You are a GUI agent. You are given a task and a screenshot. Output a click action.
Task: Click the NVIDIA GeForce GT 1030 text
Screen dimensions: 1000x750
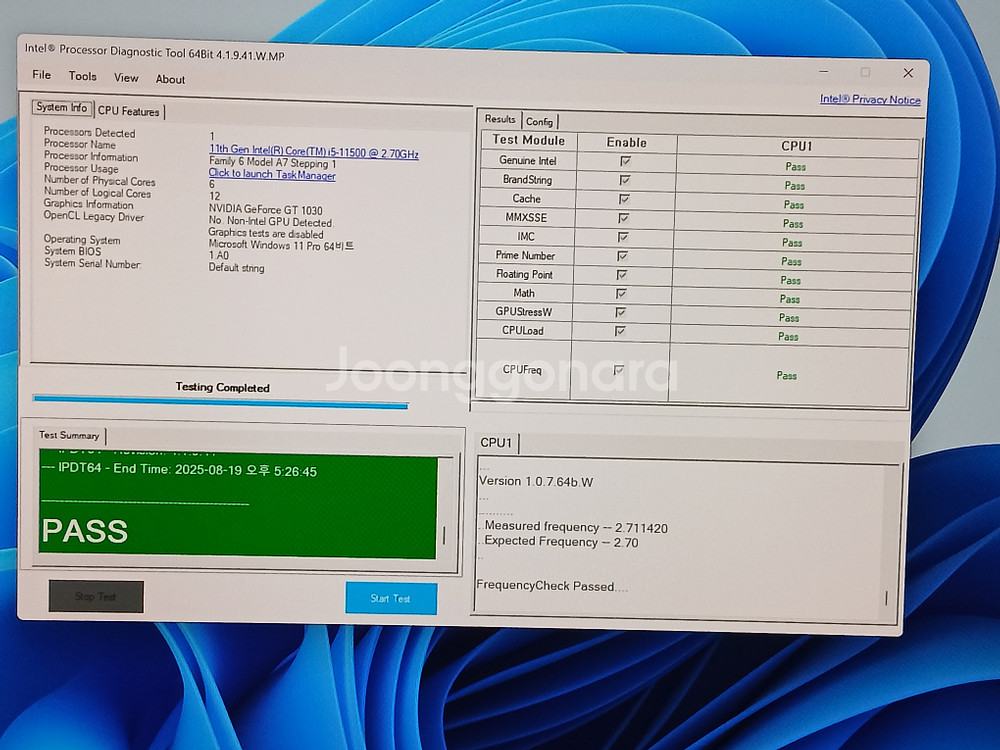(x=265, y=210)
